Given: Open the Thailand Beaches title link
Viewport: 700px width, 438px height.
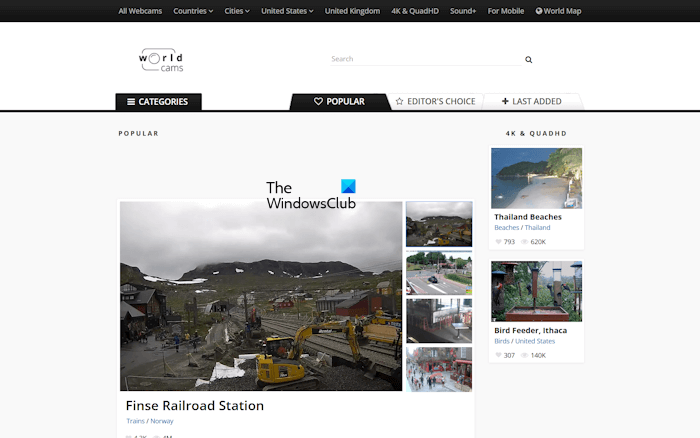Looking at the screenshot, I should [x=528, y=217].
